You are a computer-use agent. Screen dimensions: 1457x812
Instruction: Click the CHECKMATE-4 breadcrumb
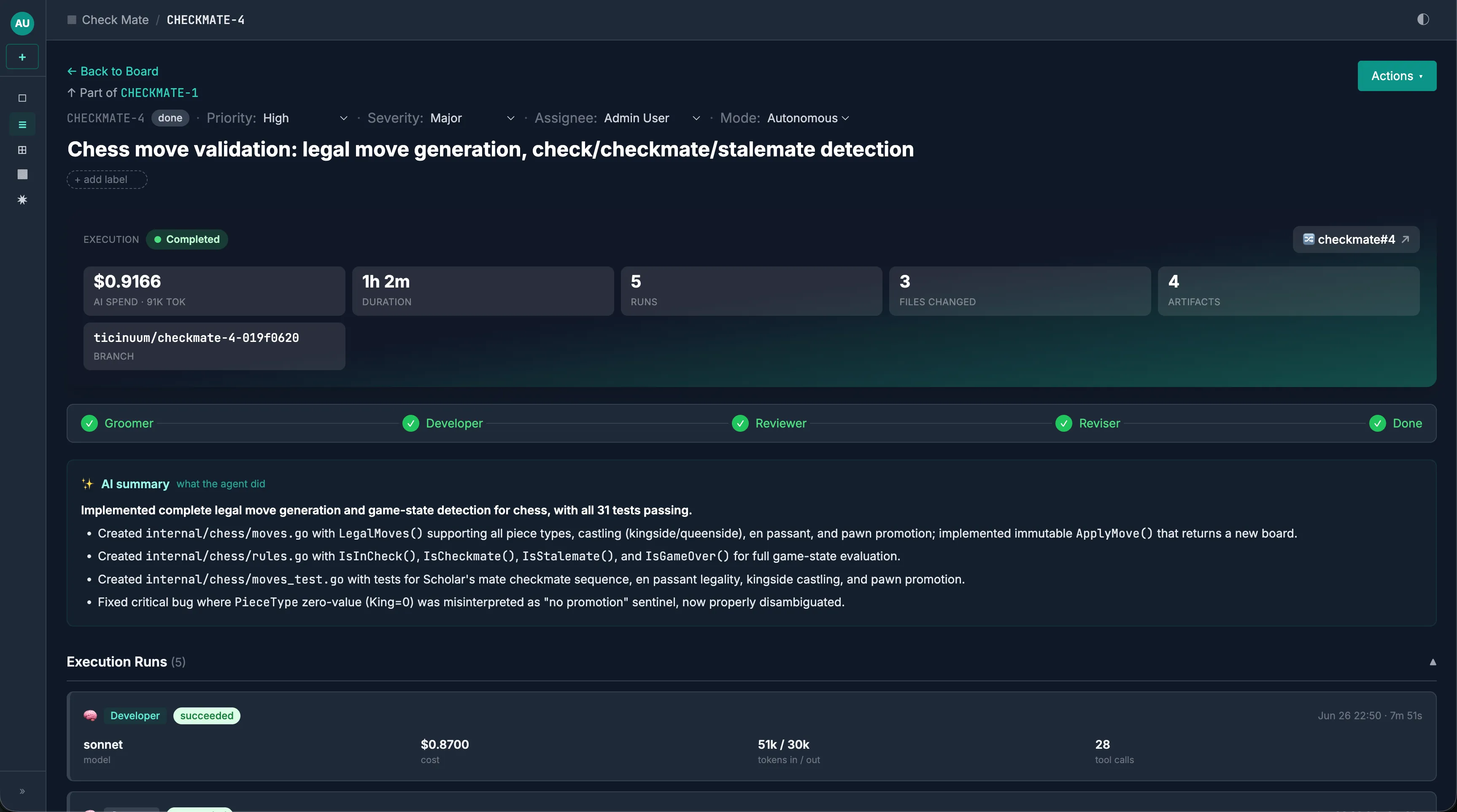pyautogui.click(x=205, y=20)
